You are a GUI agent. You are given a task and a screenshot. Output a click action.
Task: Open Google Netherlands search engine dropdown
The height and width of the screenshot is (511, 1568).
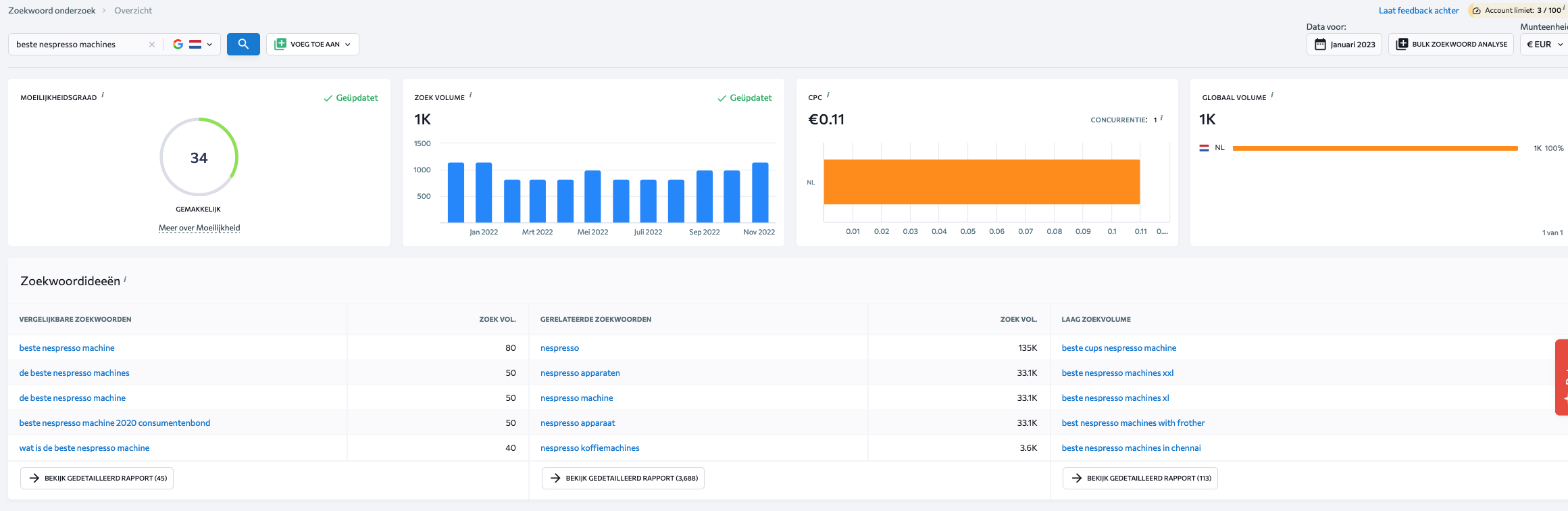(x=193, y=45)
